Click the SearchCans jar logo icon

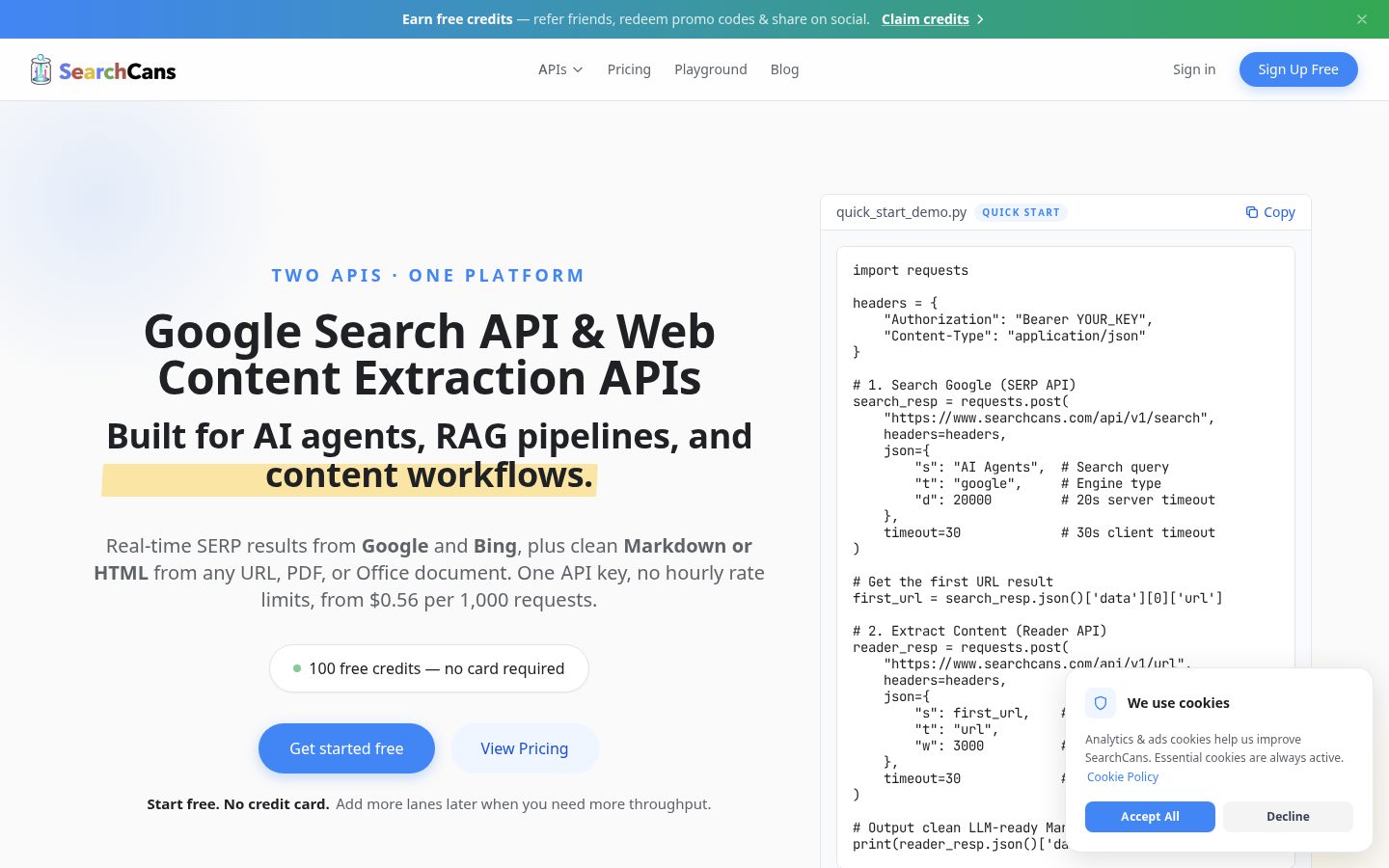(41, 69)
